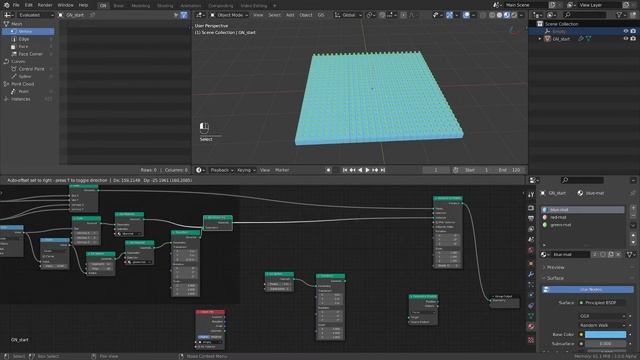Open Principled BSDF surface shader selector
The image size is (640, 360).
(x=603, y=303)
